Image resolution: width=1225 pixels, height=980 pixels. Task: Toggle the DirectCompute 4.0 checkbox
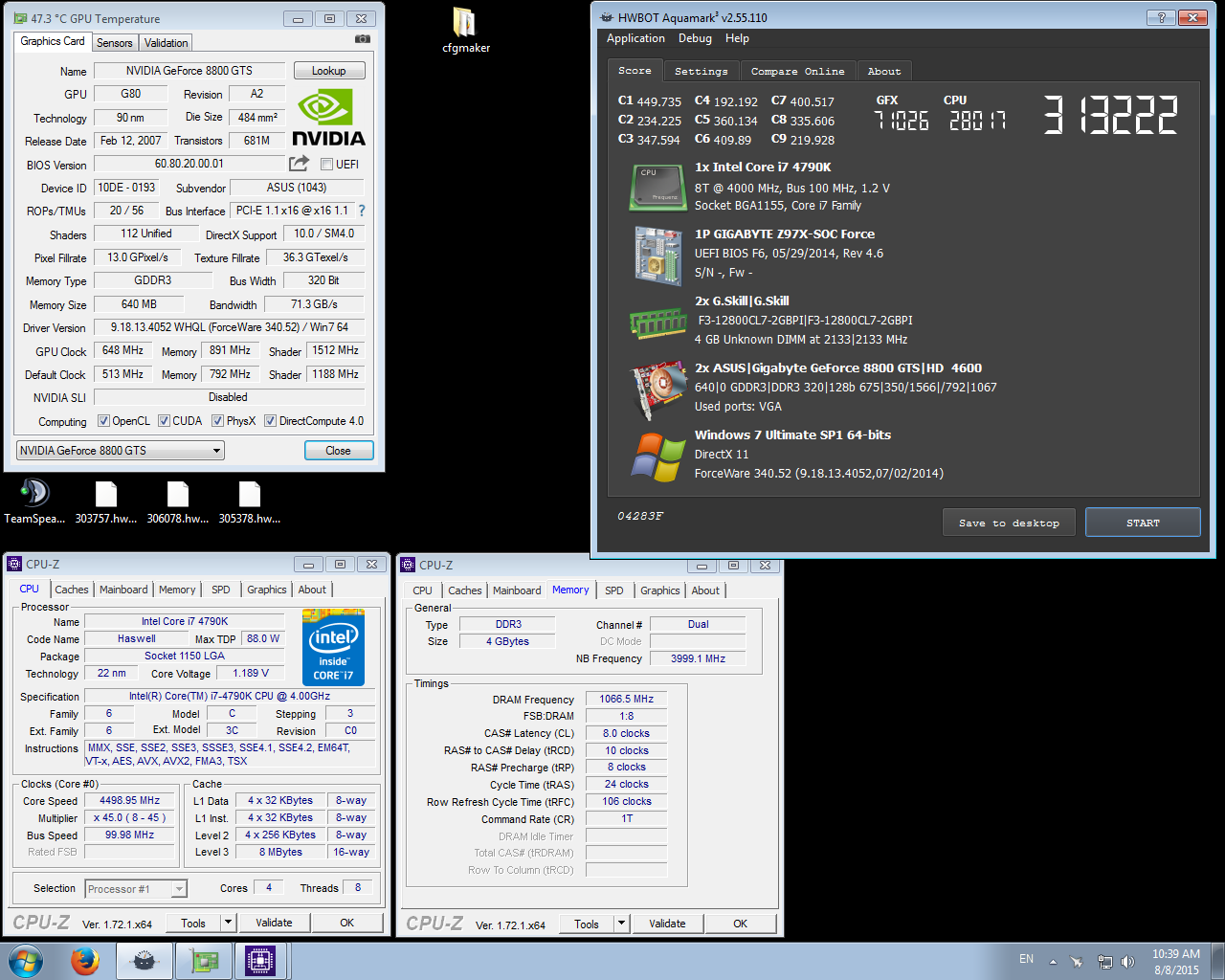(270, 421)
